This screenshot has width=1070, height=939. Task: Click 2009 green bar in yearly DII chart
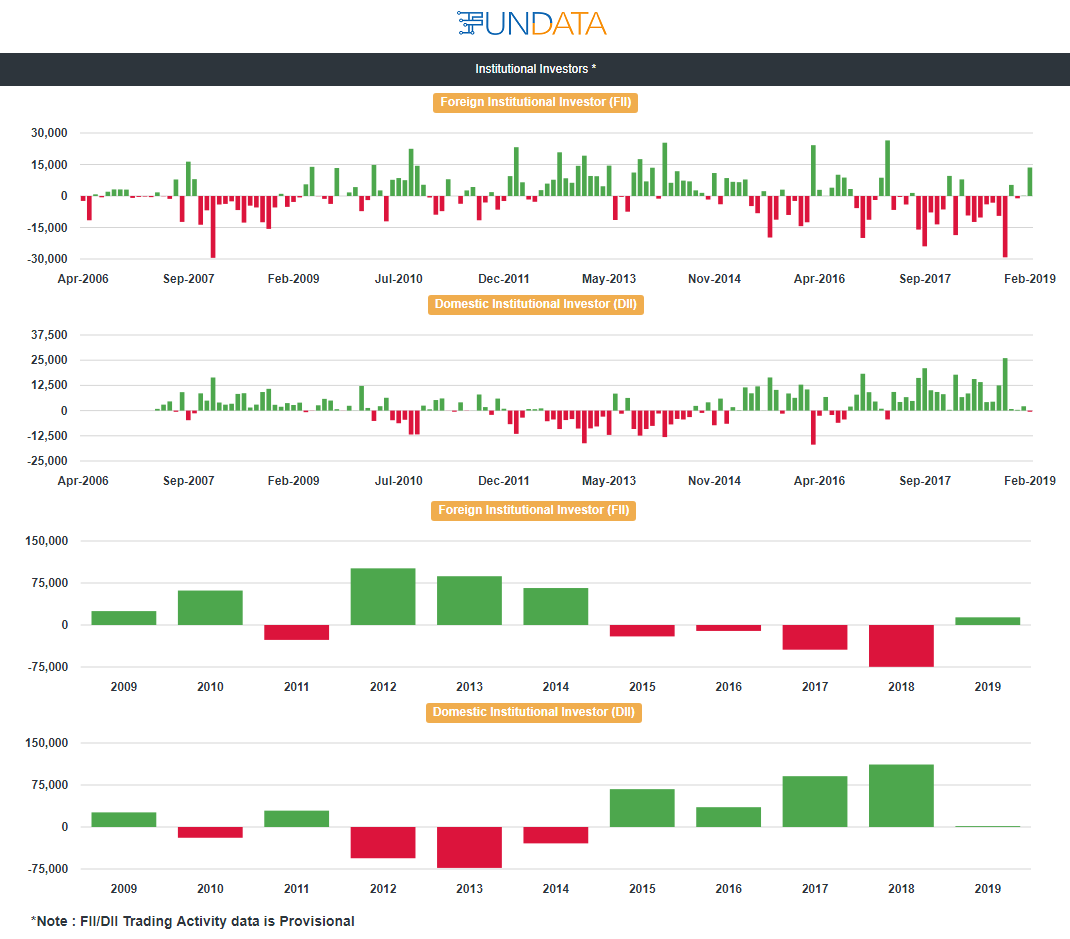[124, 820]
